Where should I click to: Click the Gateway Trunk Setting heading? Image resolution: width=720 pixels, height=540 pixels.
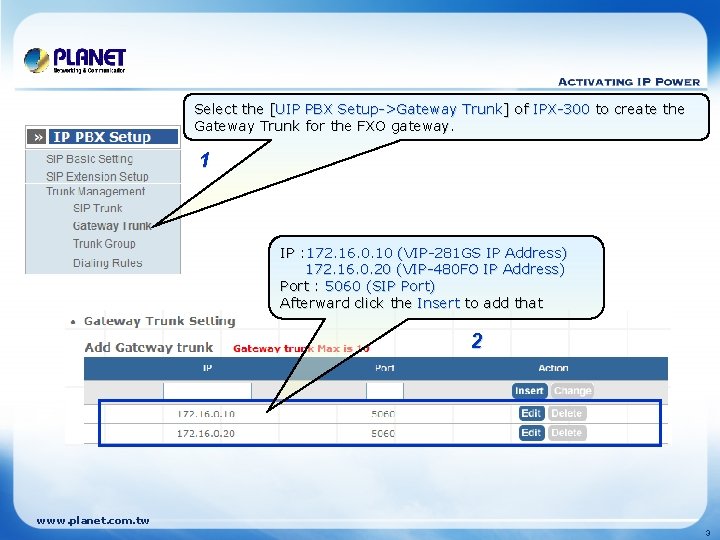coord(159,321)
